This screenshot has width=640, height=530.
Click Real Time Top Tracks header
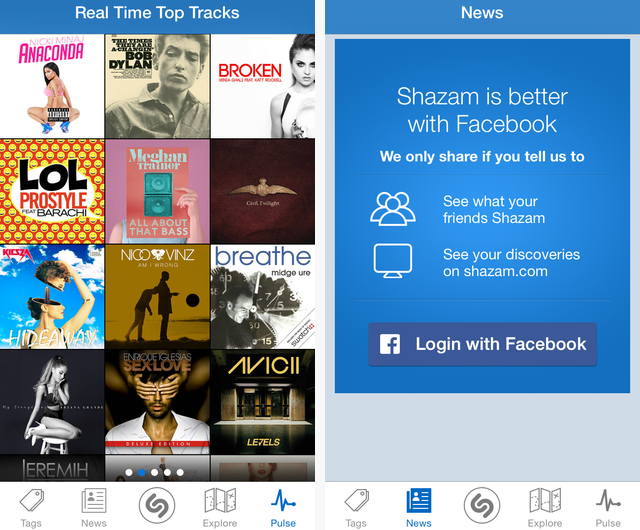pos(157,13)
